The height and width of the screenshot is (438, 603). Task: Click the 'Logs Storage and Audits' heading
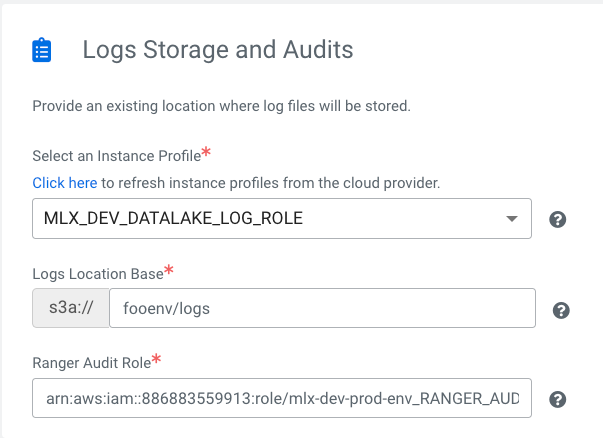217,49
